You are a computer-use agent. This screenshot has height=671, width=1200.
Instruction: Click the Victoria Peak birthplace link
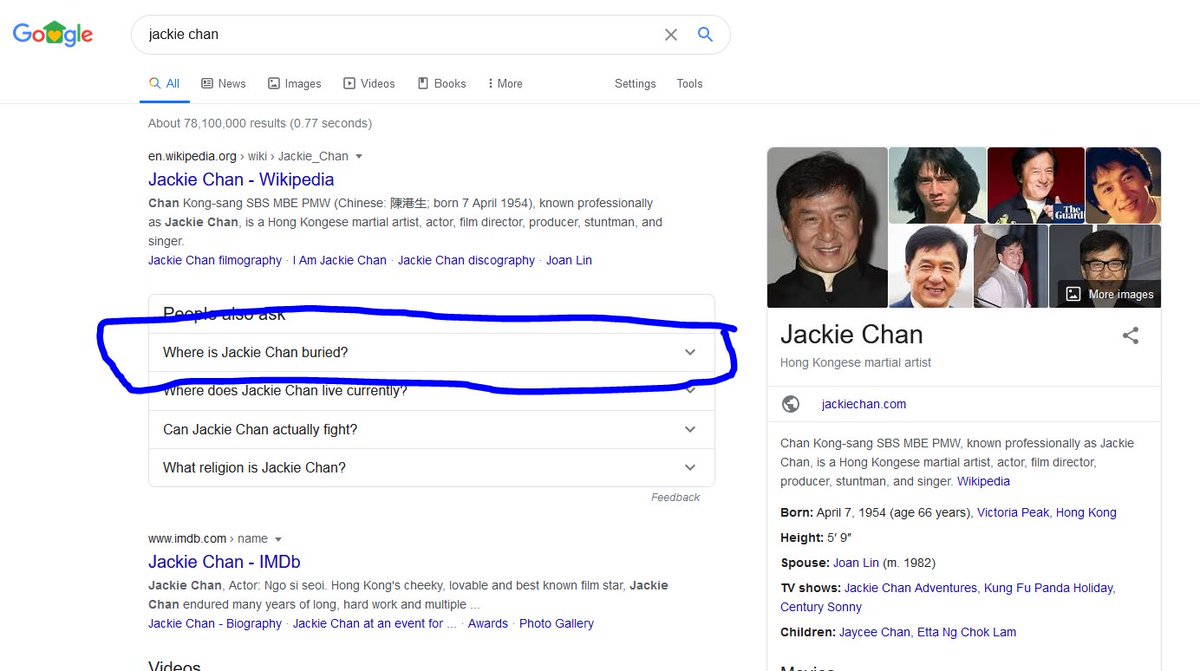tap(1013, 512)
